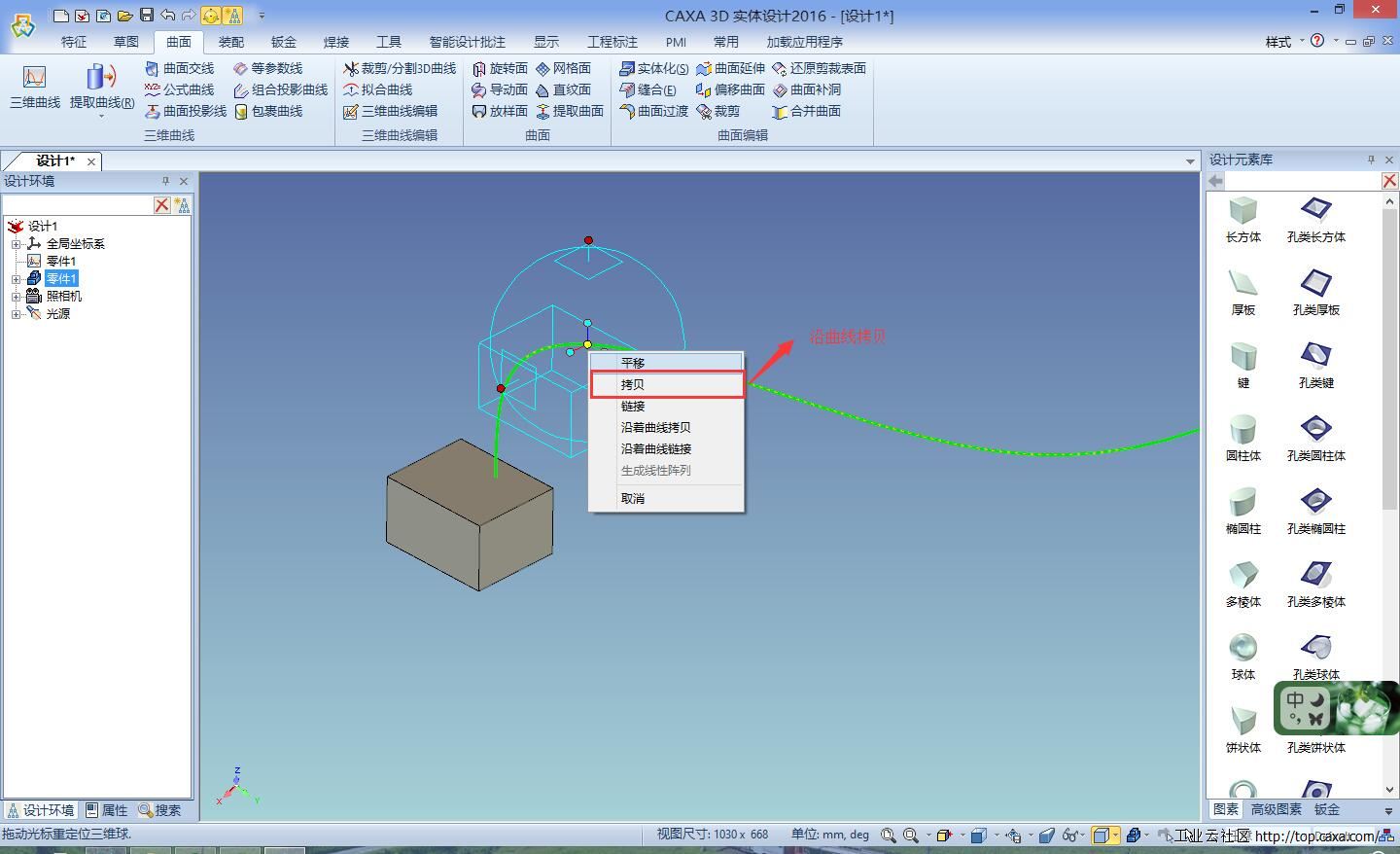
Task: Click the 实体化 solidify tool
Action: (653, 68)
